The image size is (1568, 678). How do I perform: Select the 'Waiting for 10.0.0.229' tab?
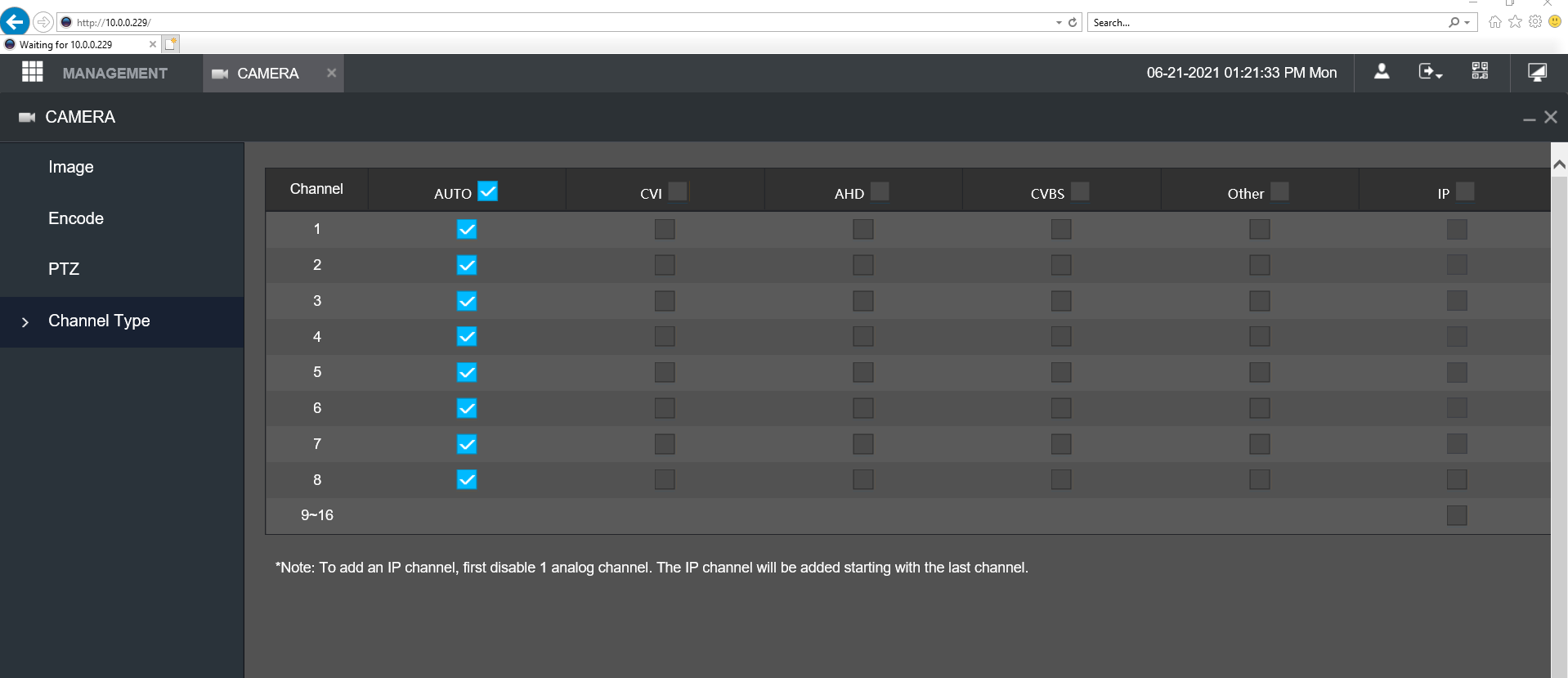pyautogui.click(x=79, y=44)
